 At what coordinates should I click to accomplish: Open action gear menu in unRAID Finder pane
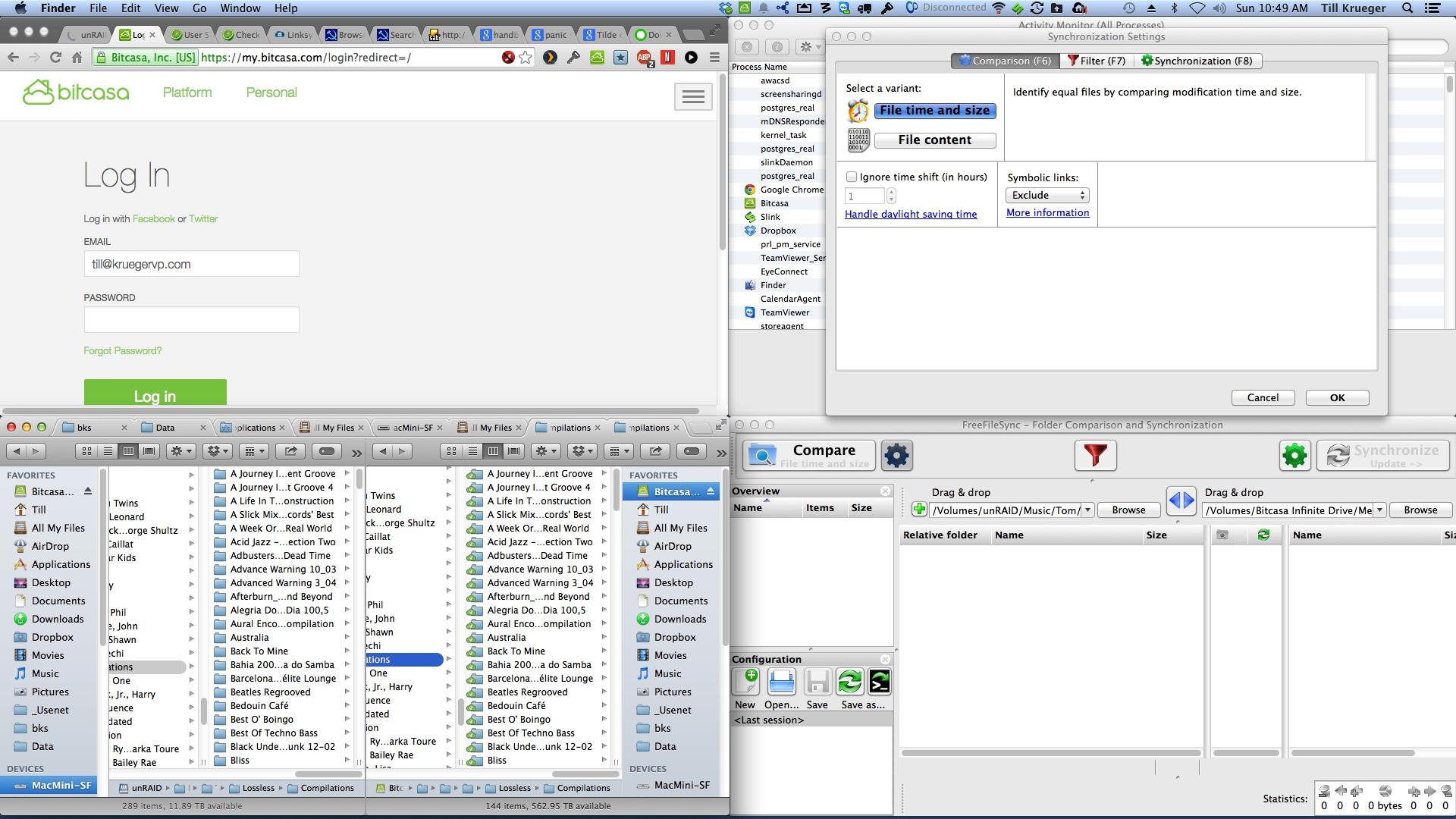[x=180, y=451]
